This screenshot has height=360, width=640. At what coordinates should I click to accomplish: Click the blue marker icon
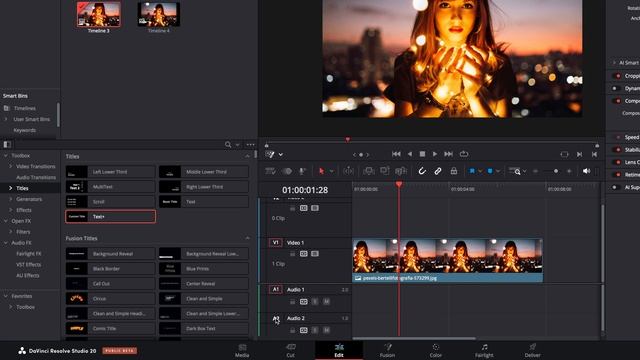490,171
